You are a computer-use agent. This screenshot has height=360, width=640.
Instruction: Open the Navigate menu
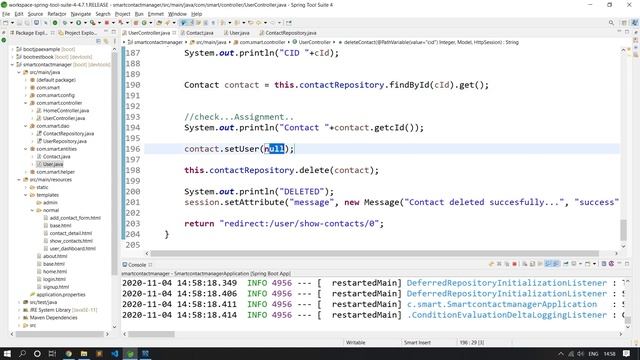(x=81, y=14)
